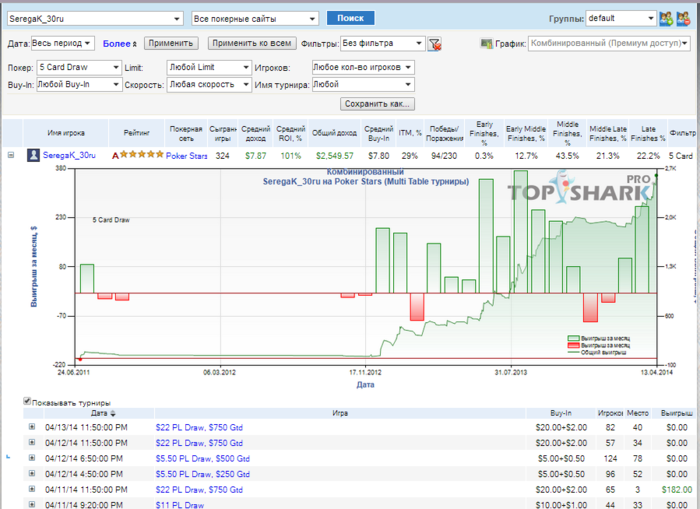Click the SeregaK_30ru player avatar icon

click(x=33, y=155)
